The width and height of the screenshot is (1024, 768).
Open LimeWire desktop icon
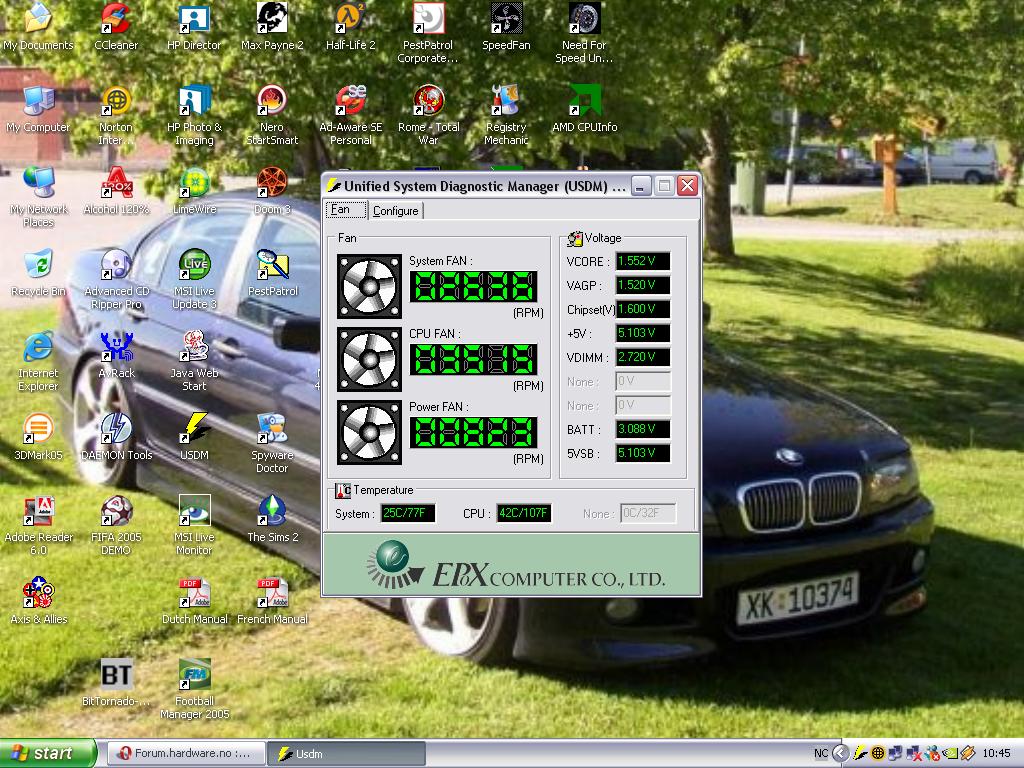pyautogui.click(x=194, y=190)
